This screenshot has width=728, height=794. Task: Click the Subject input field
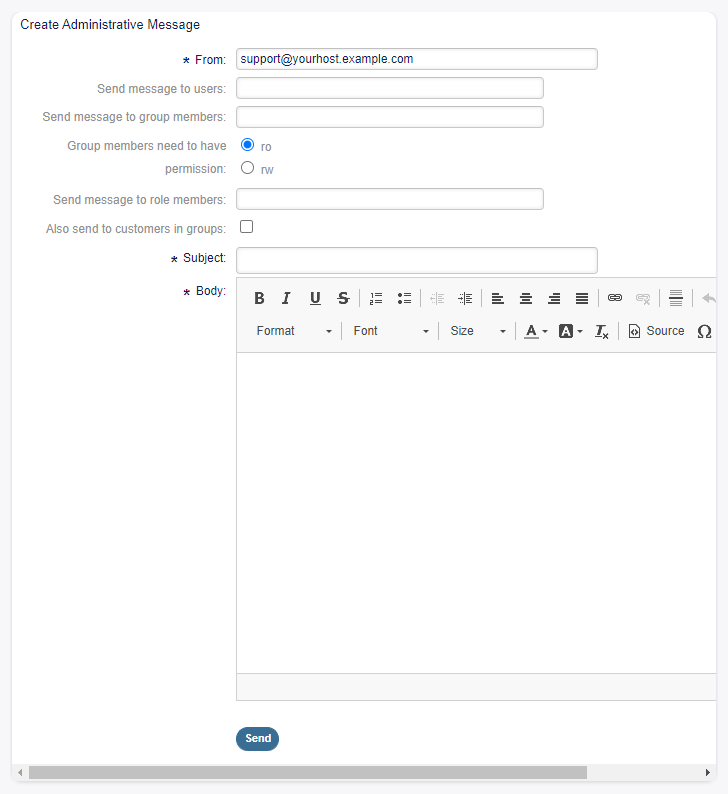click(417, 260)
